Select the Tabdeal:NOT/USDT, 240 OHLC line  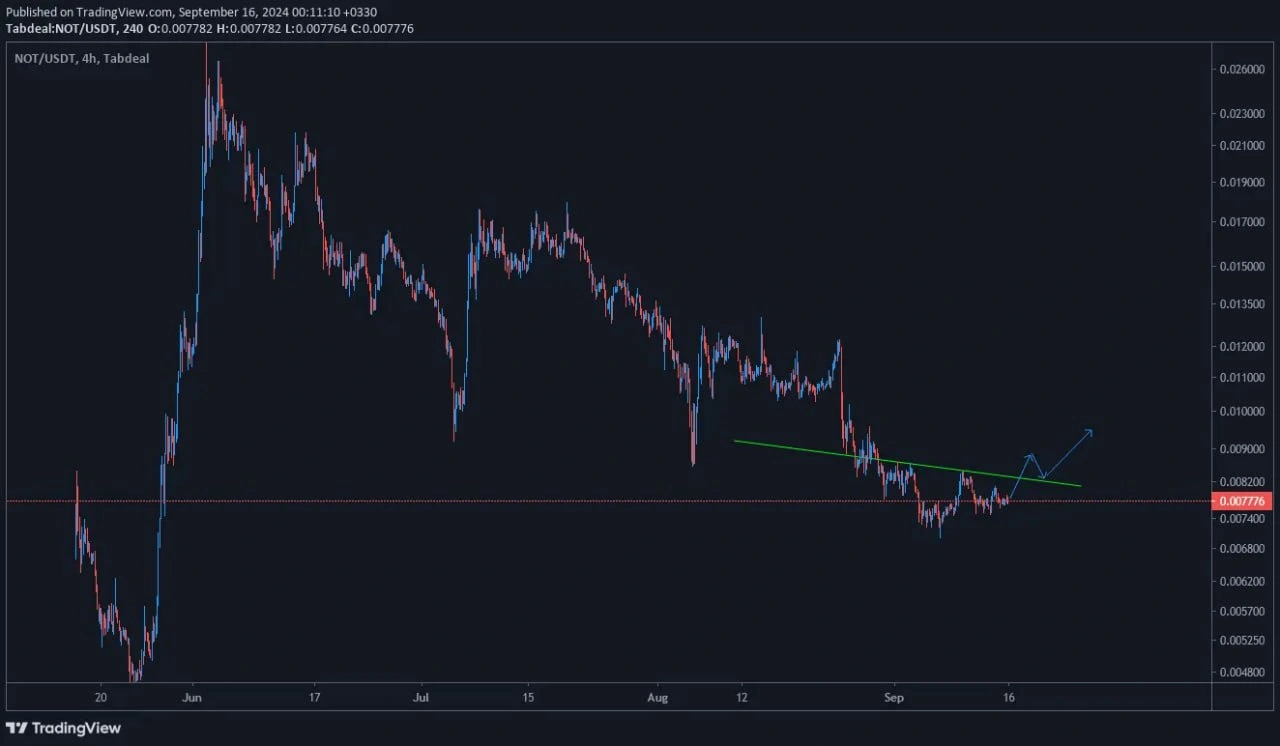click(x=209, y=28)
